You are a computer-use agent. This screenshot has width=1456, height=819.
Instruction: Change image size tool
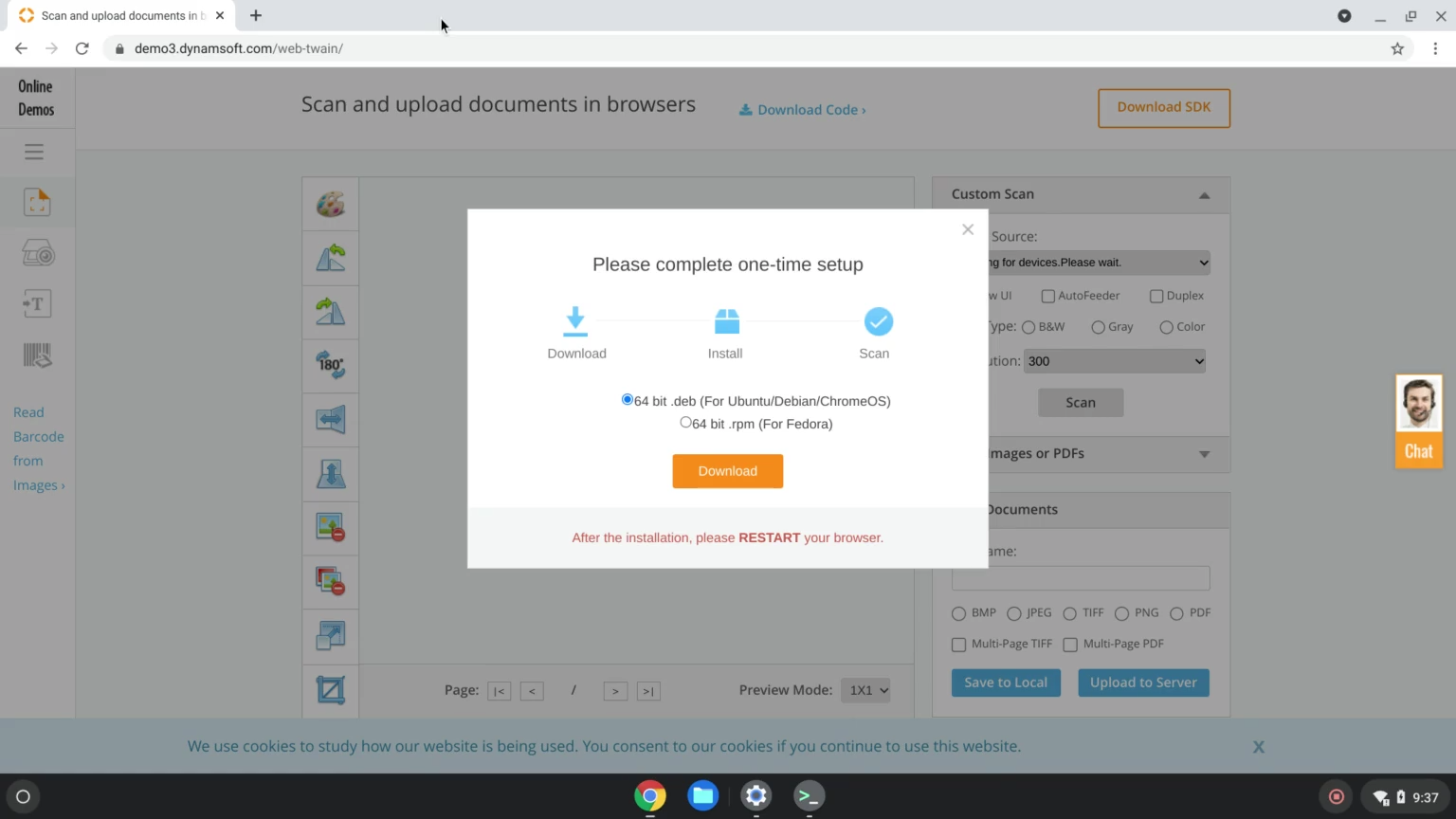coord(331,635)
